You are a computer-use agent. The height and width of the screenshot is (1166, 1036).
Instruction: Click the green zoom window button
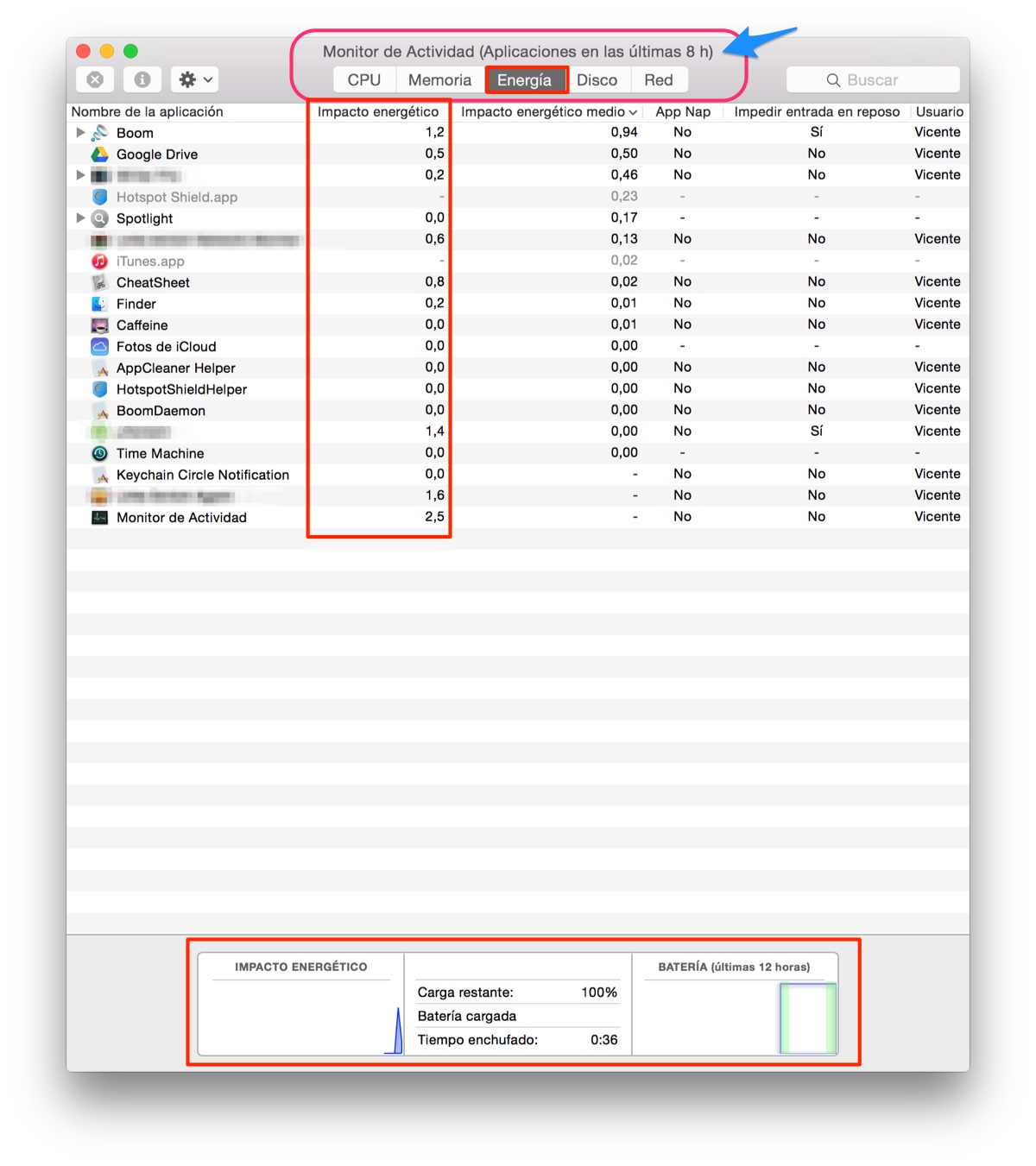coord(130,51)
